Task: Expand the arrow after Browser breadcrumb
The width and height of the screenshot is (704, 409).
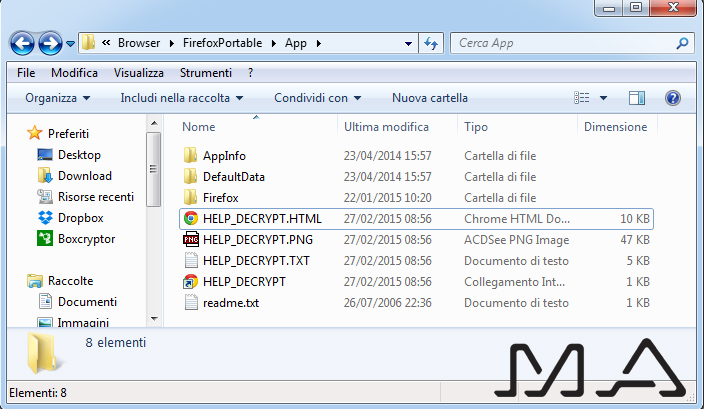Action: (x=172, y=44)
